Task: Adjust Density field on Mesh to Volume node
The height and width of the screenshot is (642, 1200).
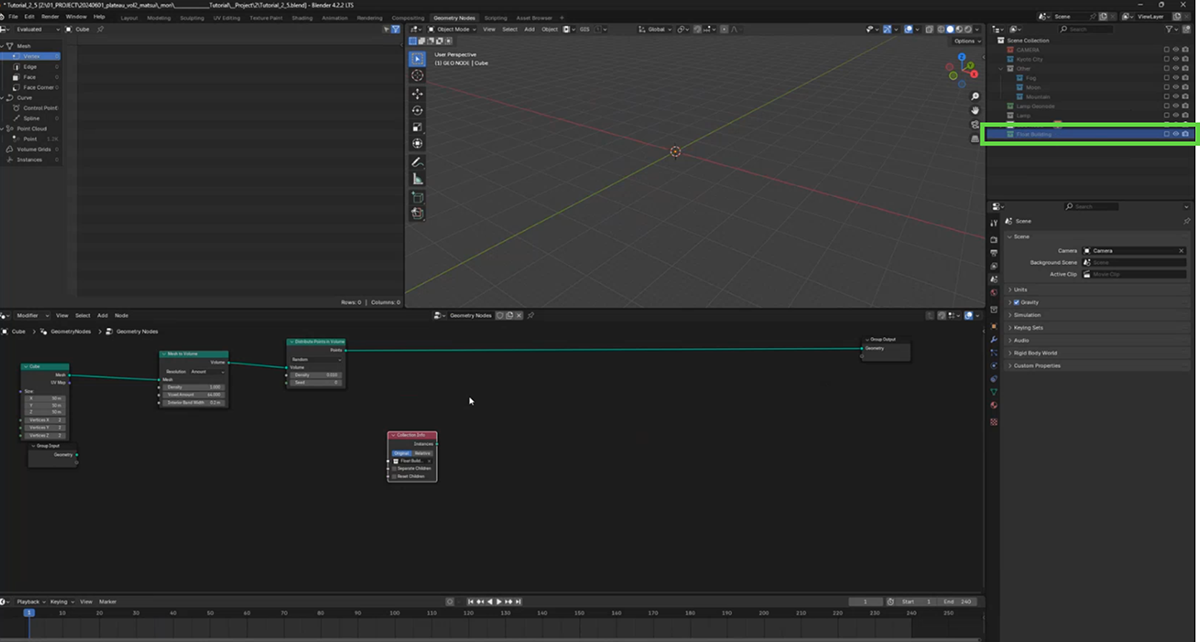Action: (x=194, y=387)
